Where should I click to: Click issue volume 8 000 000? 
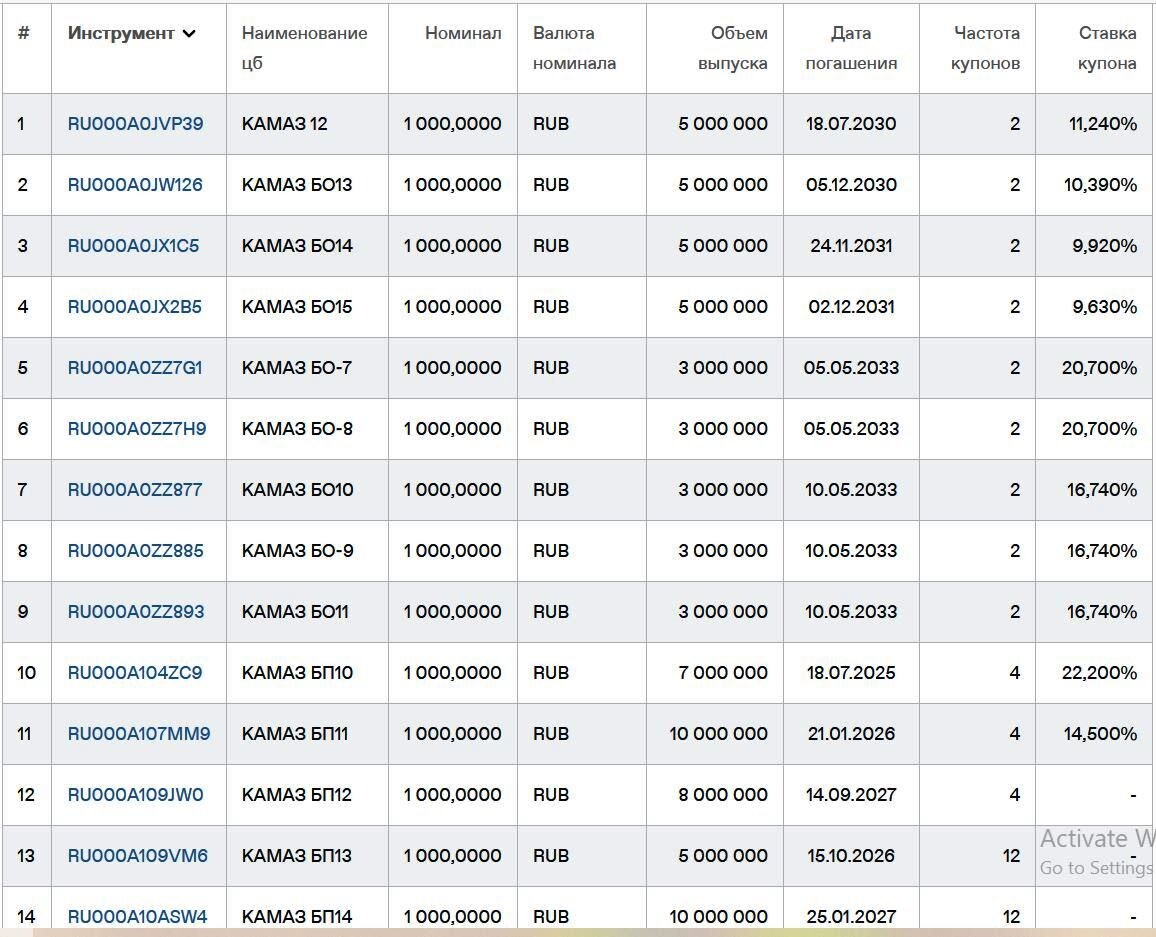tap(722, 795)
